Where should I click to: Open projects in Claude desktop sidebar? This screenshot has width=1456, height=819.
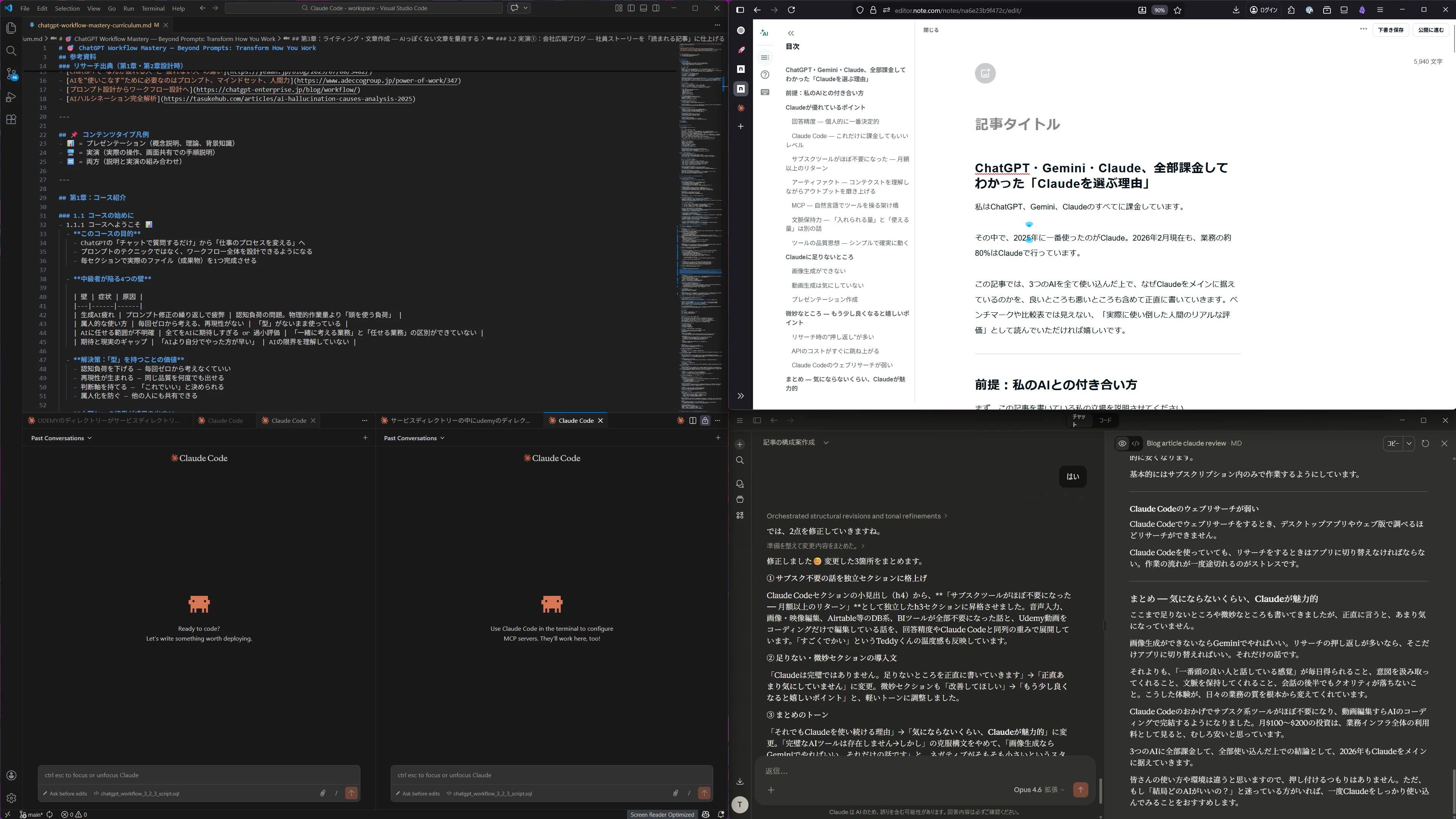739,499
